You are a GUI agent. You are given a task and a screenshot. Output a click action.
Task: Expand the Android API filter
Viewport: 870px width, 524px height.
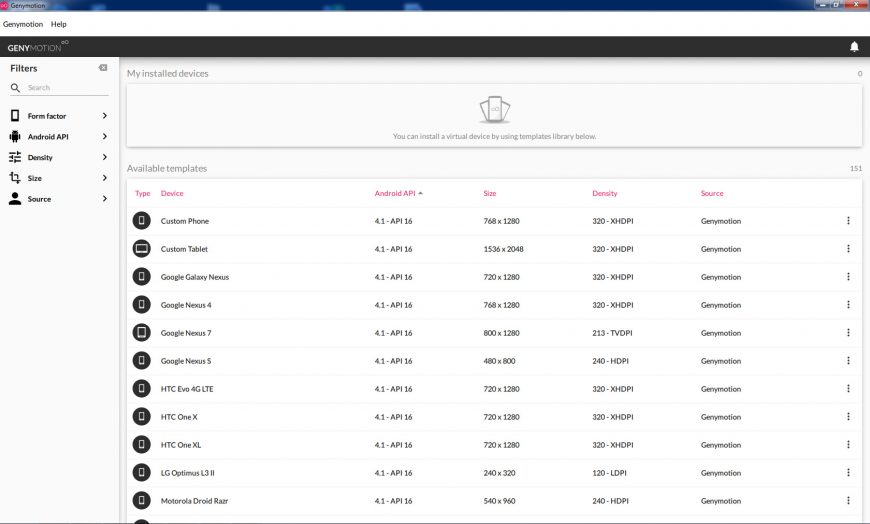[x=58, y=137]
